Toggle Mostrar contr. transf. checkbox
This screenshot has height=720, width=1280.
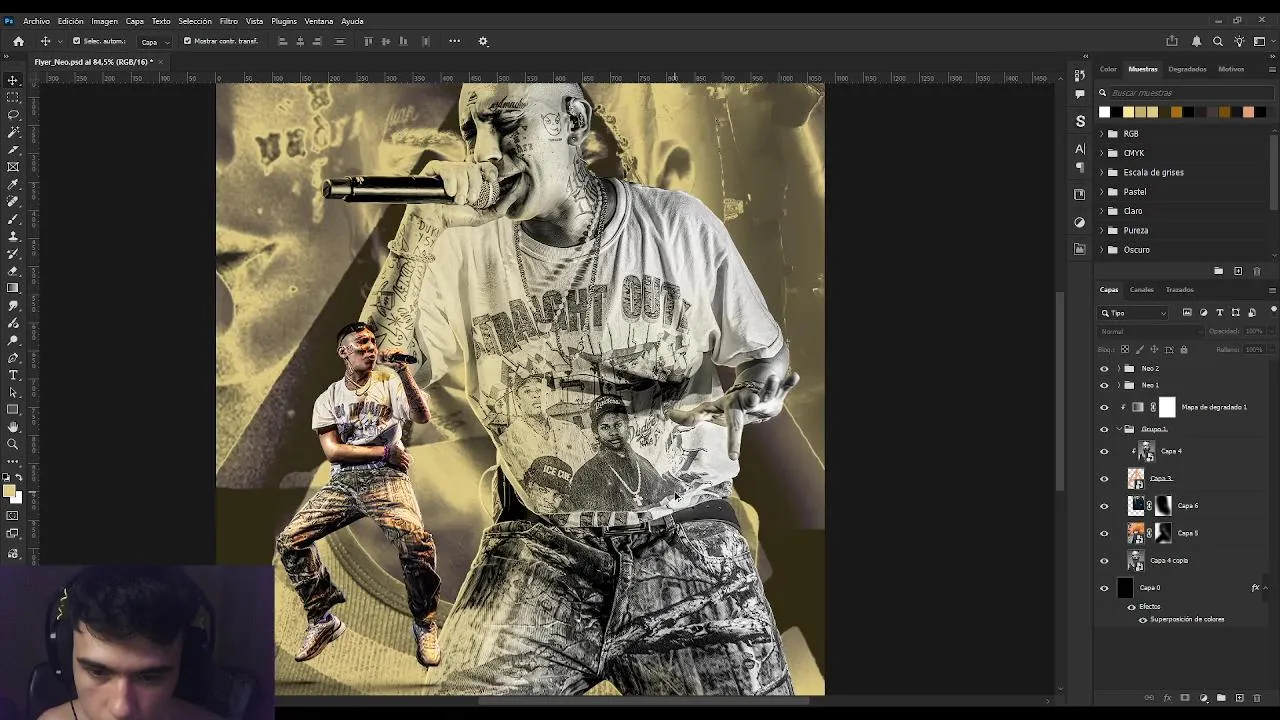(x=187, y=41)
